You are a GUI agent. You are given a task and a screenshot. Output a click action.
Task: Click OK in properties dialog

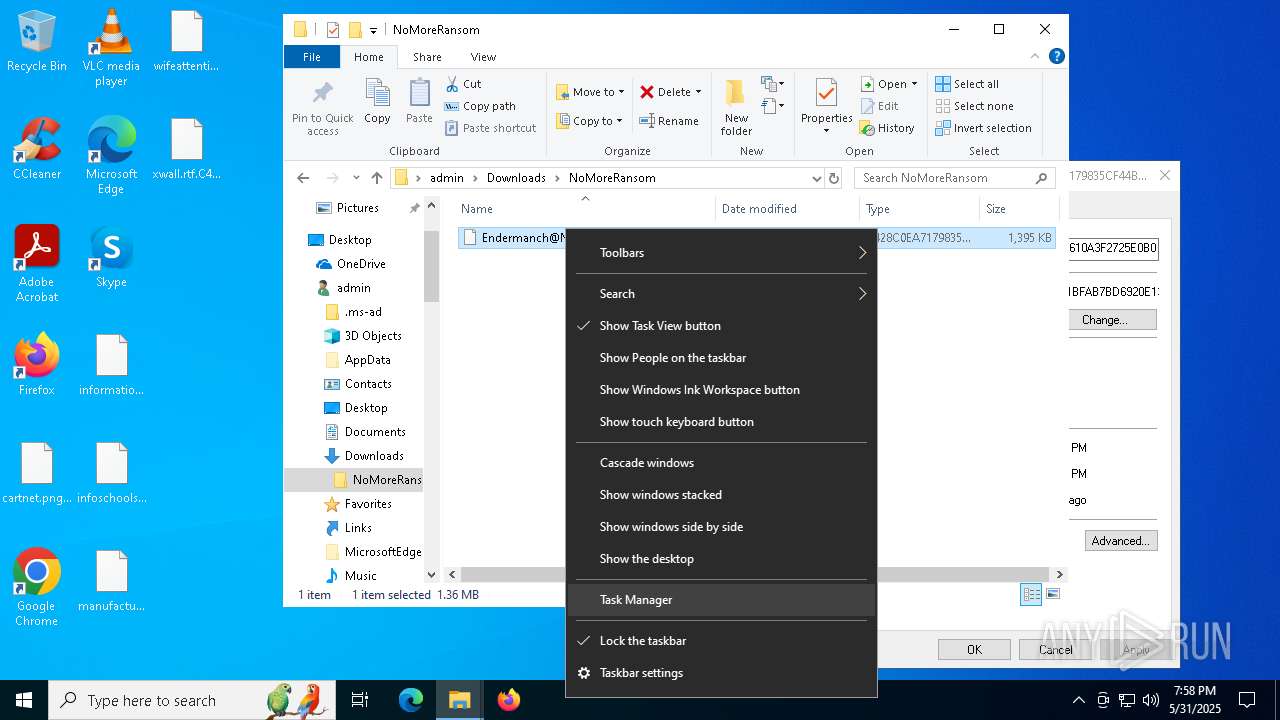(x=974, y=650)
